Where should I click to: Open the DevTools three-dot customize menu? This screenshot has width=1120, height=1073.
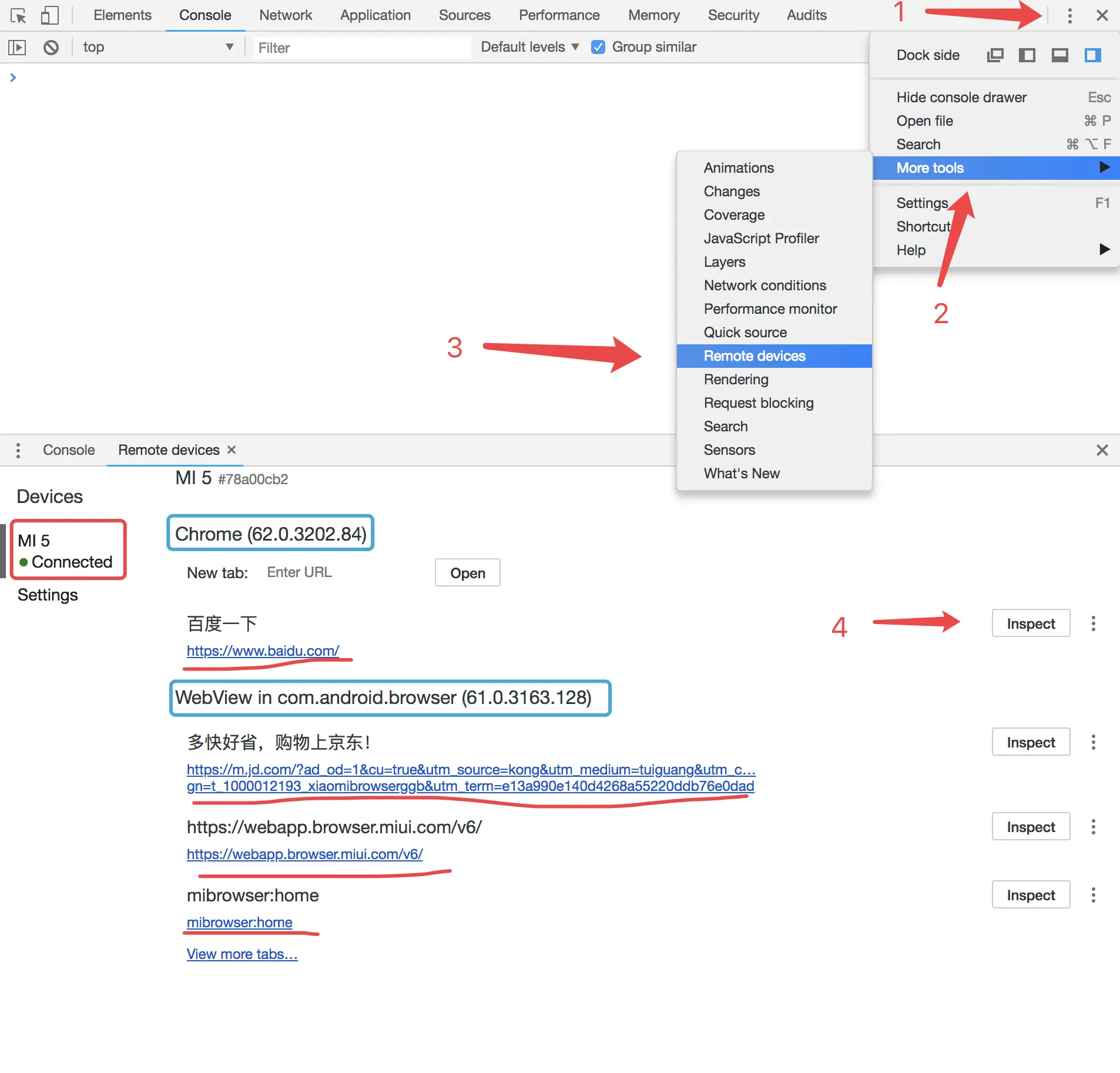[1069, 16]
